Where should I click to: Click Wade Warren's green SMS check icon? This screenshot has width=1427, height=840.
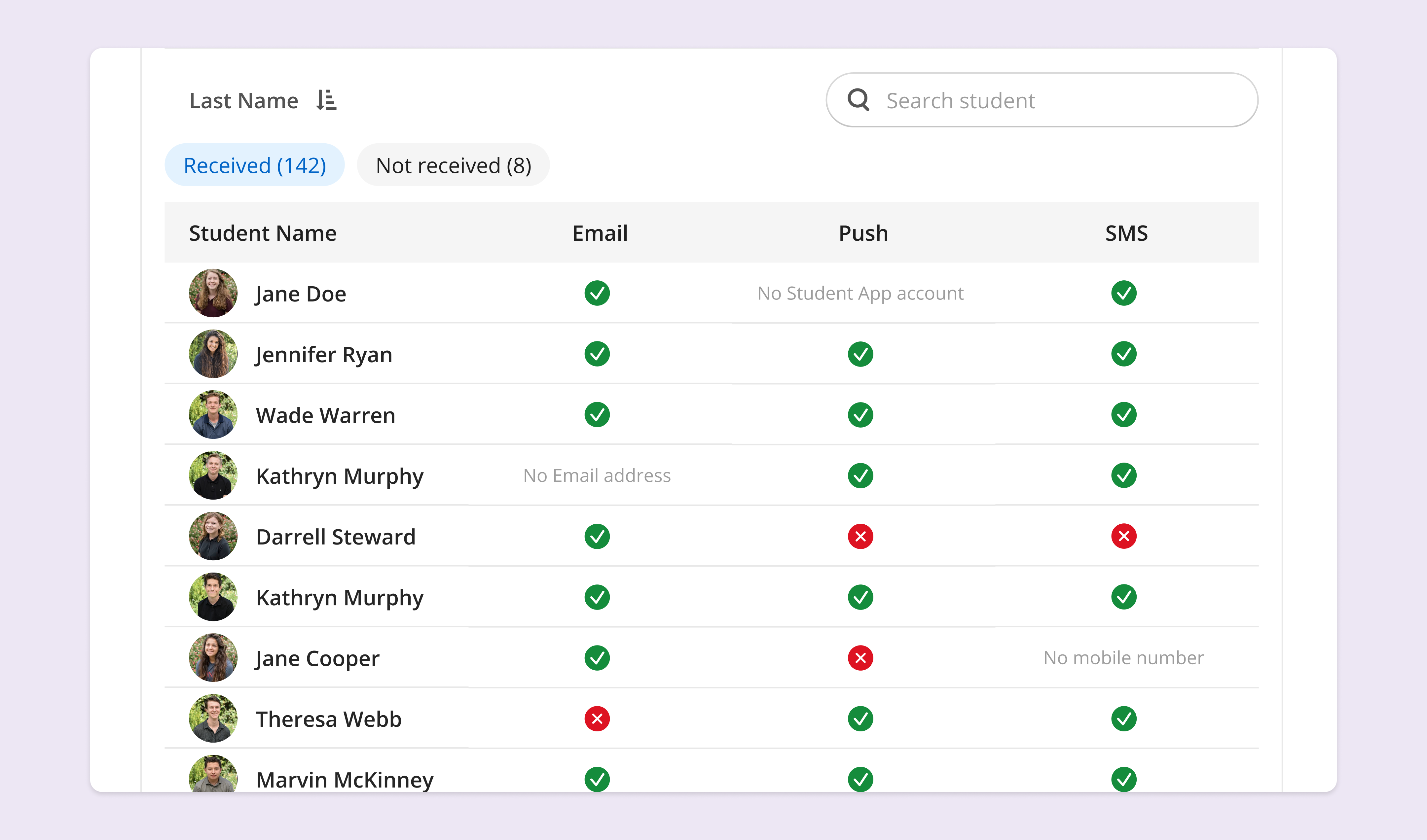click(1123, 414)
